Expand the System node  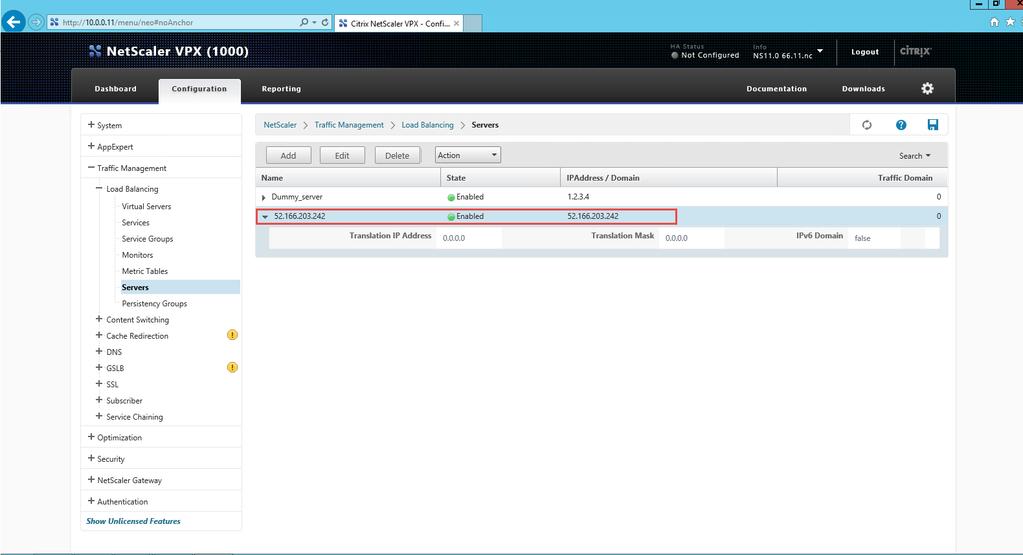[91, 125]
